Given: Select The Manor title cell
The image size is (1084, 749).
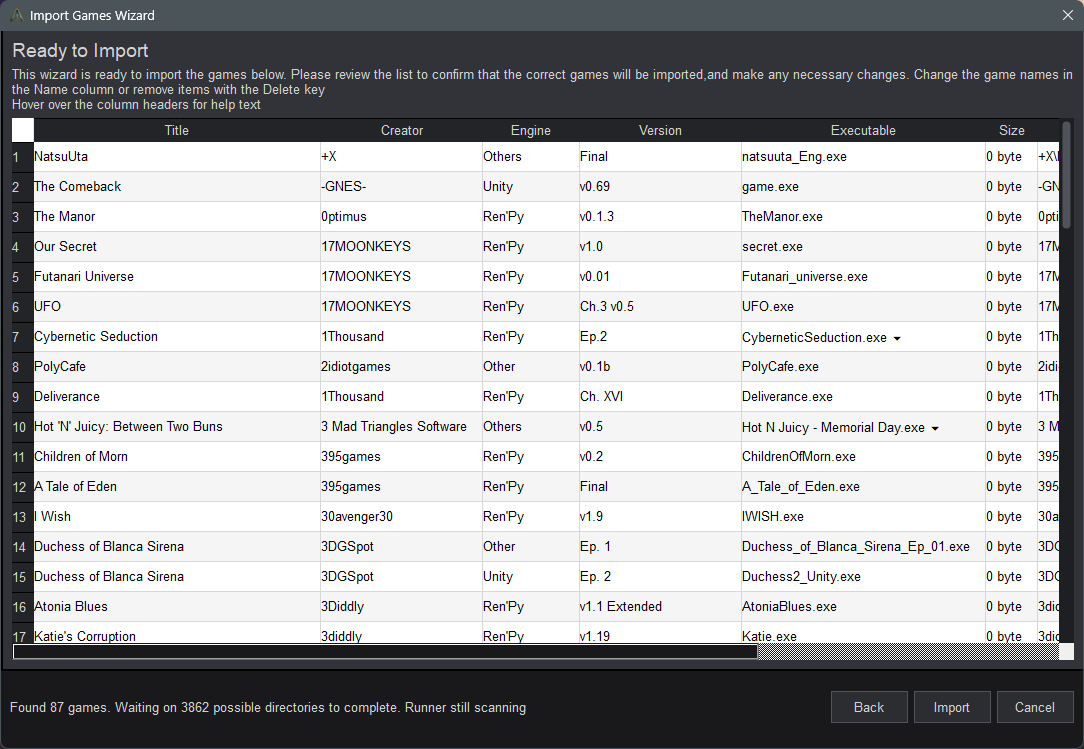Looking at the screenshot, I should pos(177,216).
